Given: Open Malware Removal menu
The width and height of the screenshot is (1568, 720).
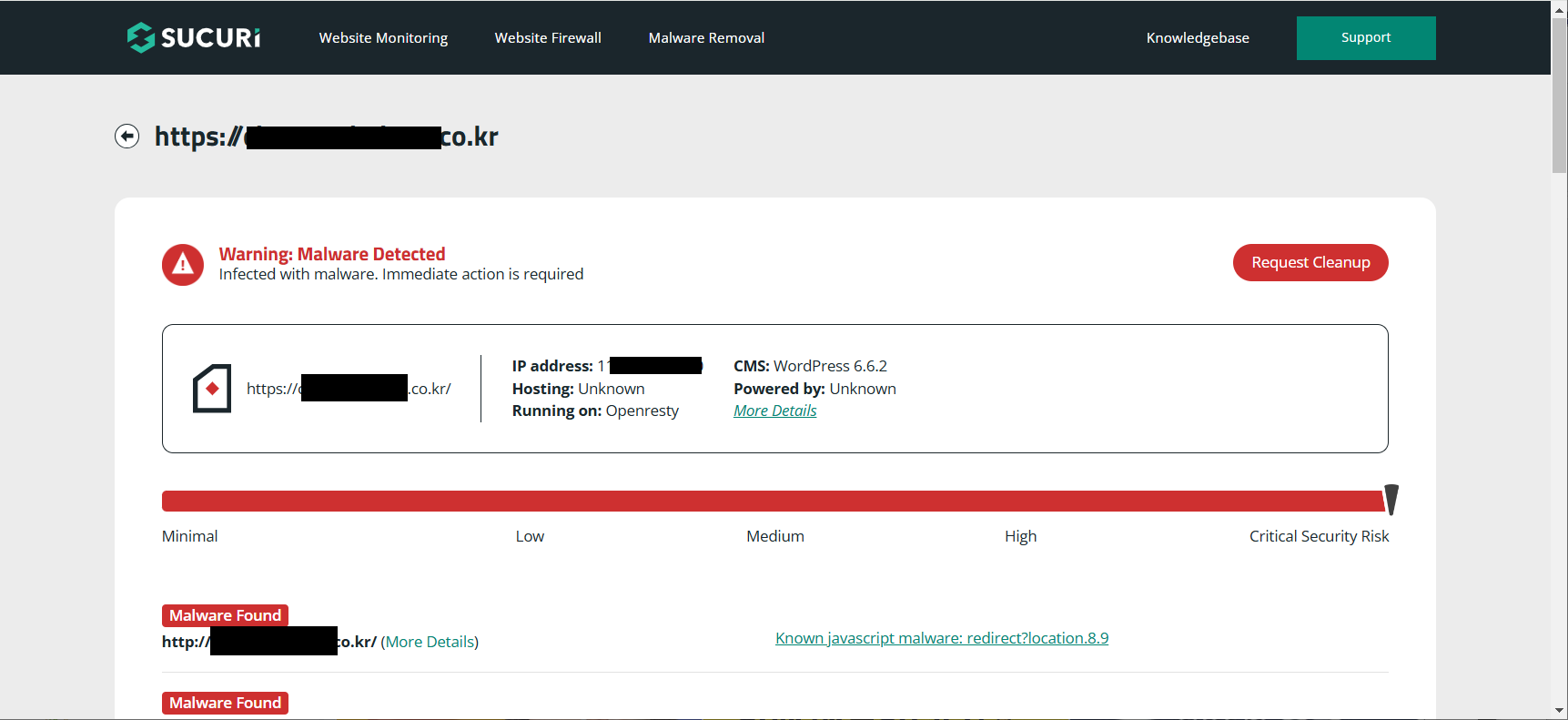Looking at the screenshot, I should tap(706, 38).
